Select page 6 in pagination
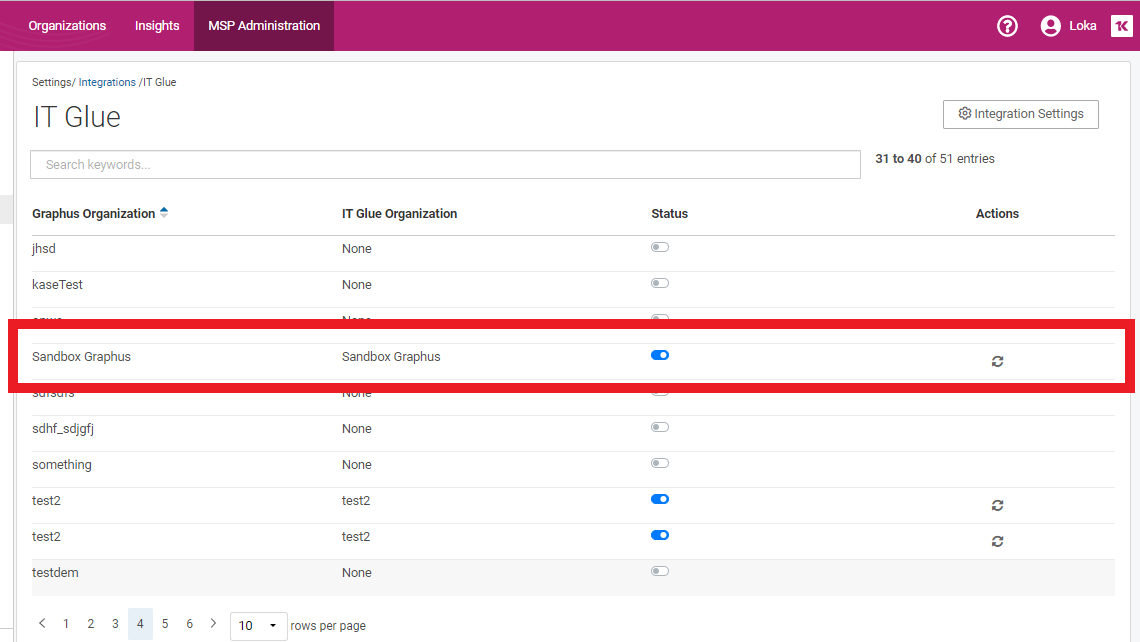 189,623
